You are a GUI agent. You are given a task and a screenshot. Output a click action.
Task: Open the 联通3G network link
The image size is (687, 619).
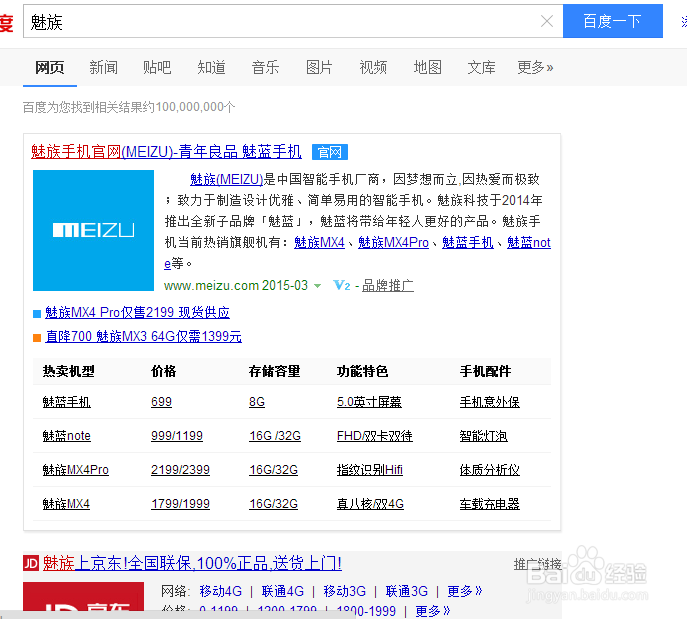tap(407, 591)
